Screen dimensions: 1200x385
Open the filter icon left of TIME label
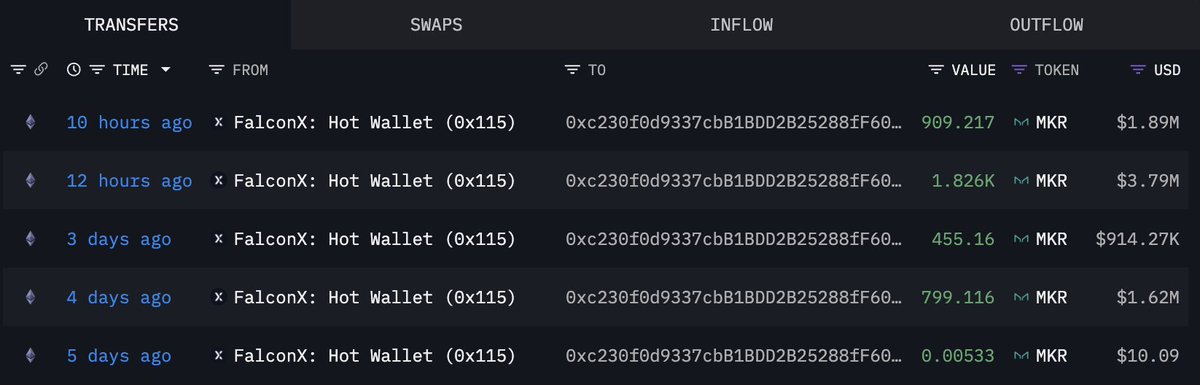[97, 70]
